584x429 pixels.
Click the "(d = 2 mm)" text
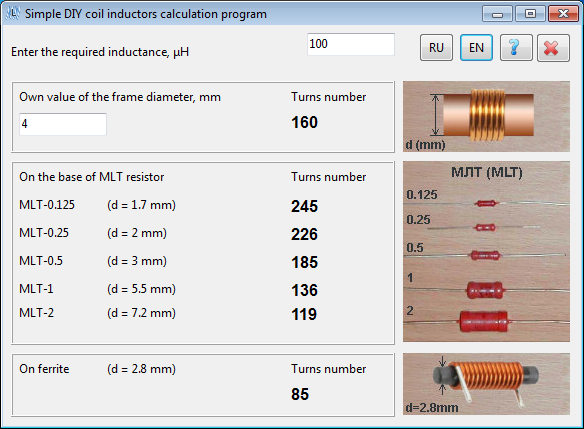(x=137, y=233)
